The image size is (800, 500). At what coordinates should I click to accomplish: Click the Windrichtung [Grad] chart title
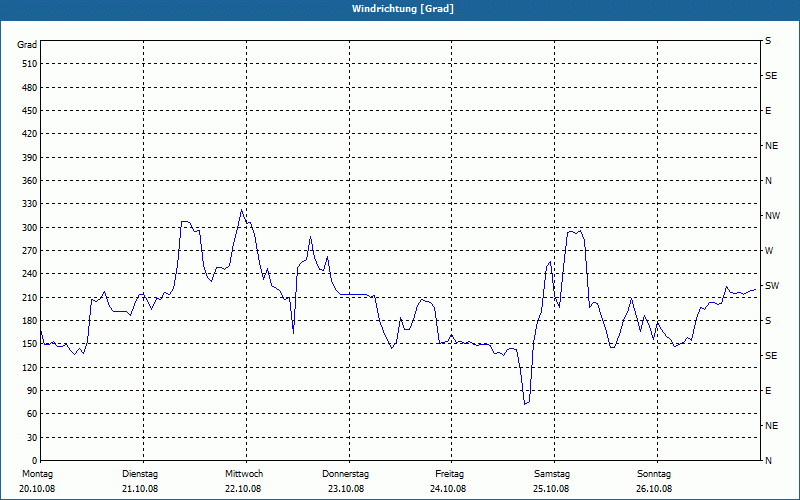coord(403,9)
